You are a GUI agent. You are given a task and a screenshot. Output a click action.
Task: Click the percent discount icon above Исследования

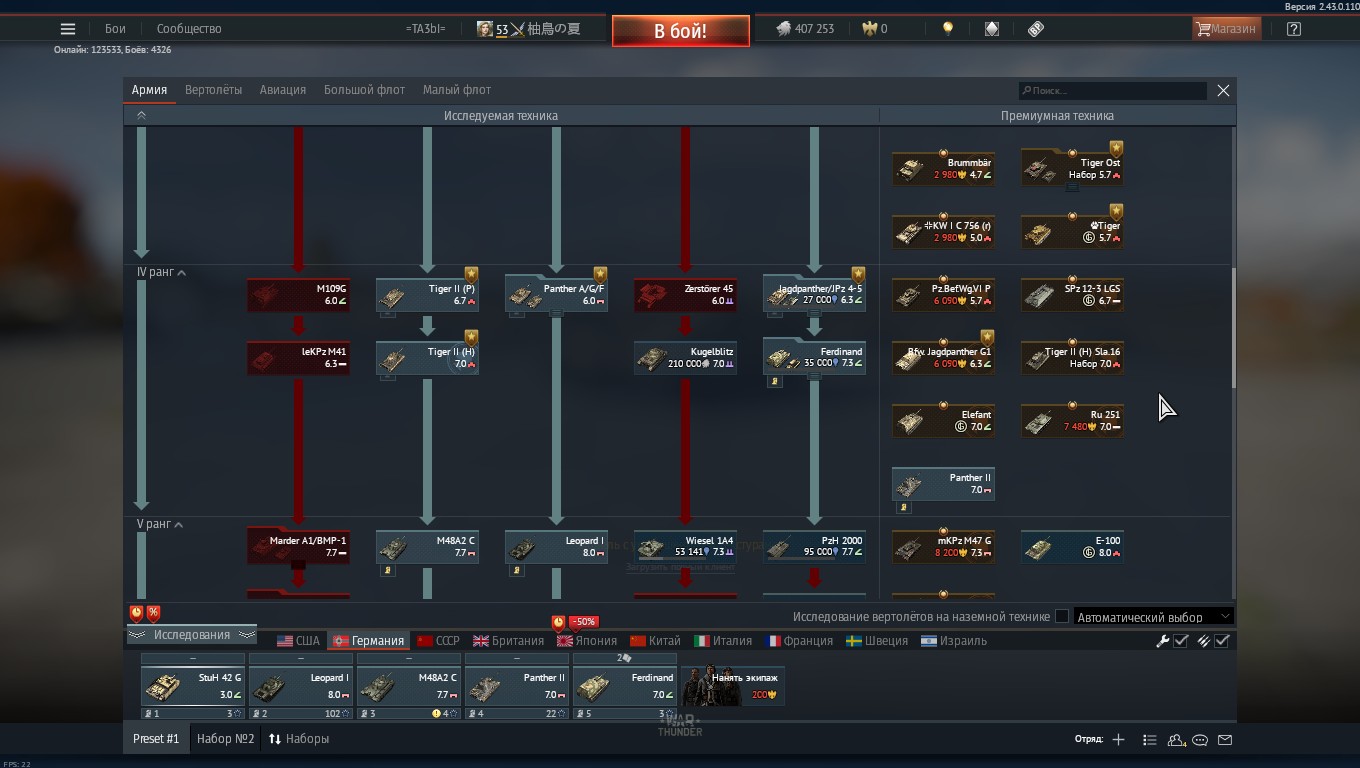pos(153,613)
